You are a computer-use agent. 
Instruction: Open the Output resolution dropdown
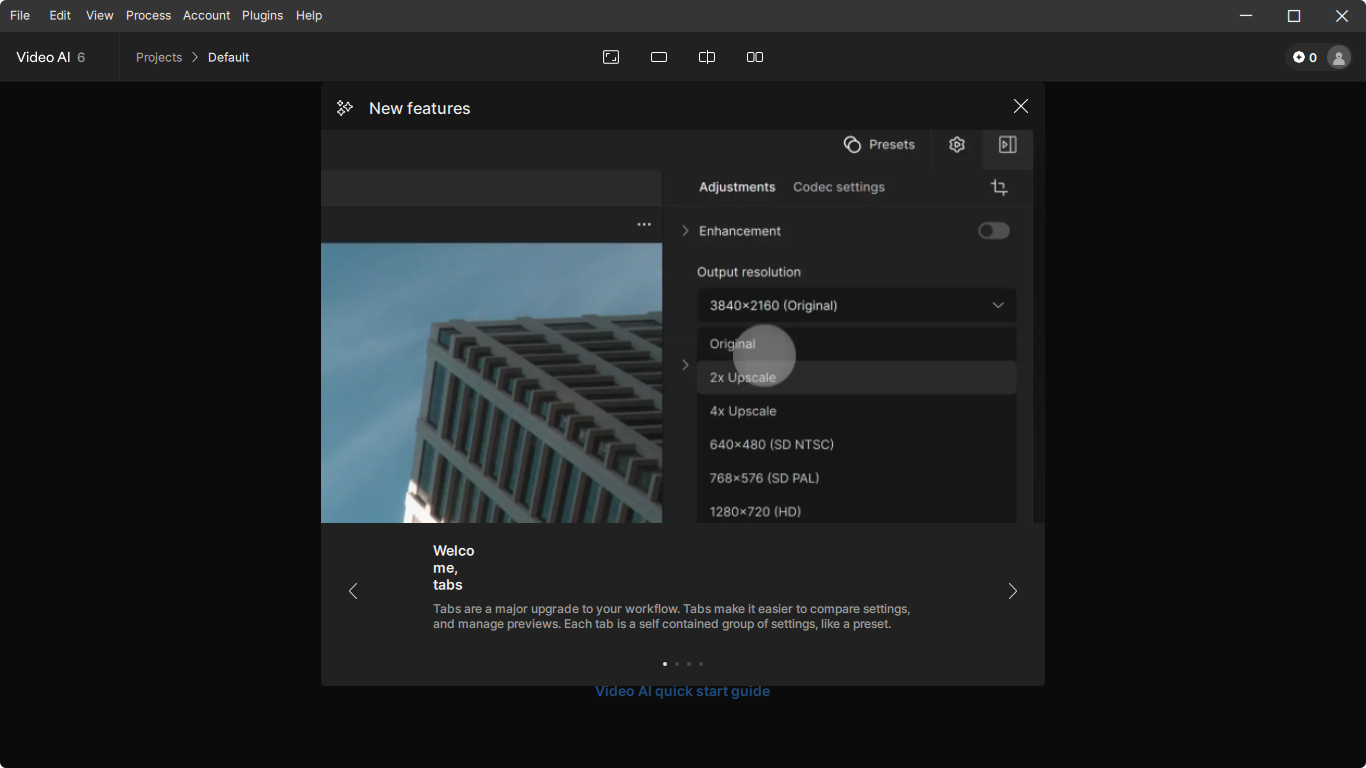856,305
